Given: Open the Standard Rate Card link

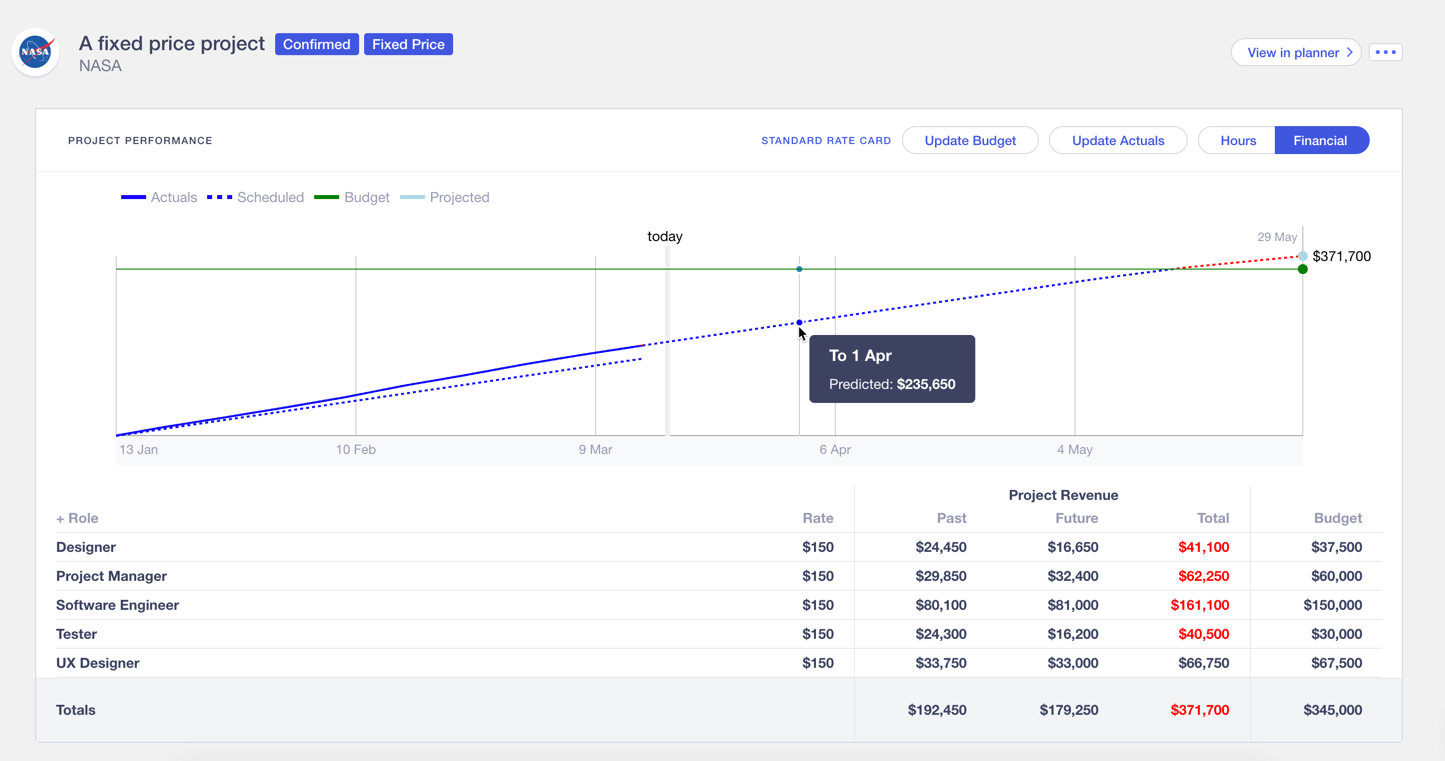Looking at the screenshot, I should tap(825, 141).
